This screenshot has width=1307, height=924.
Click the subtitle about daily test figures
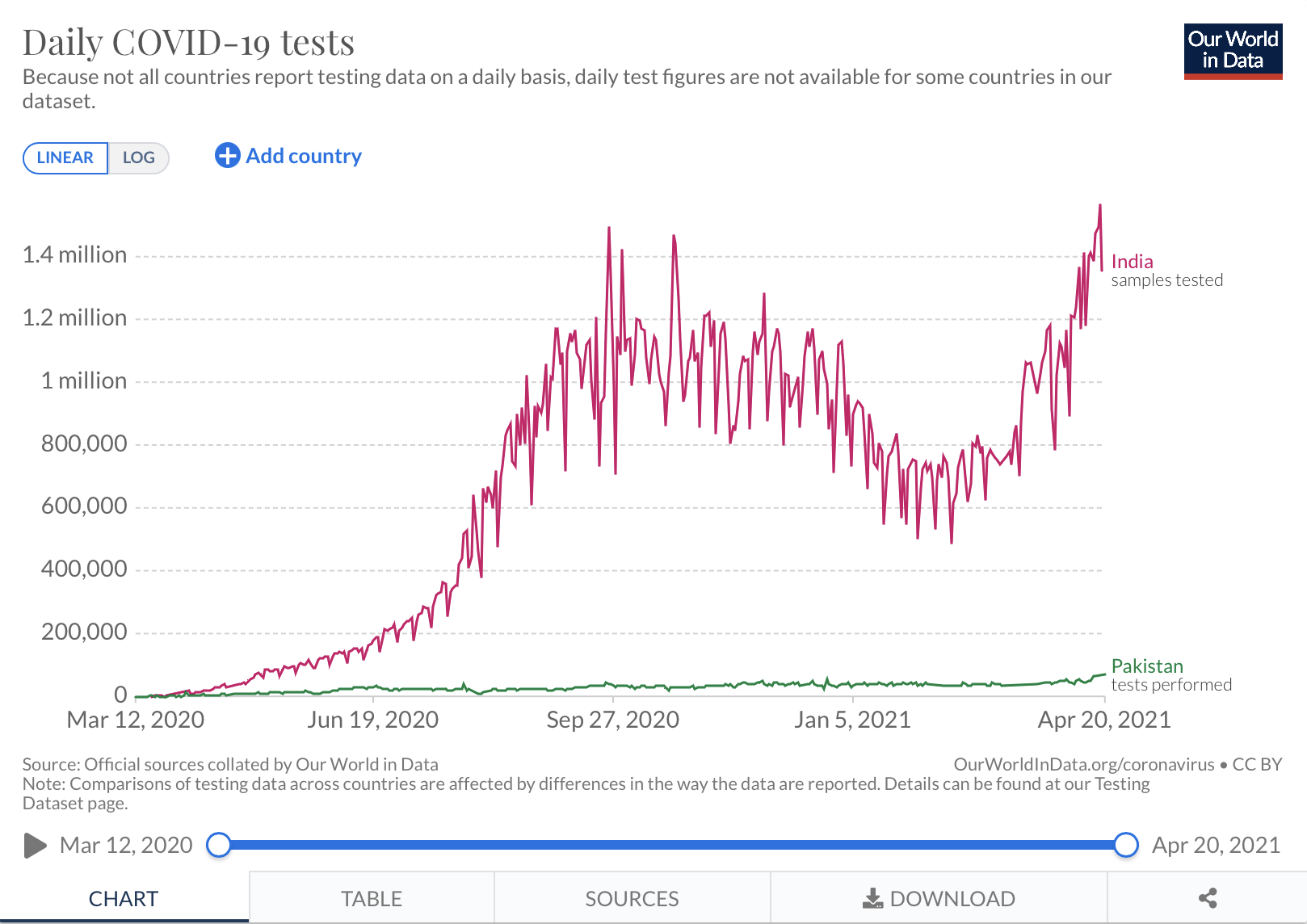coord(567,89)
